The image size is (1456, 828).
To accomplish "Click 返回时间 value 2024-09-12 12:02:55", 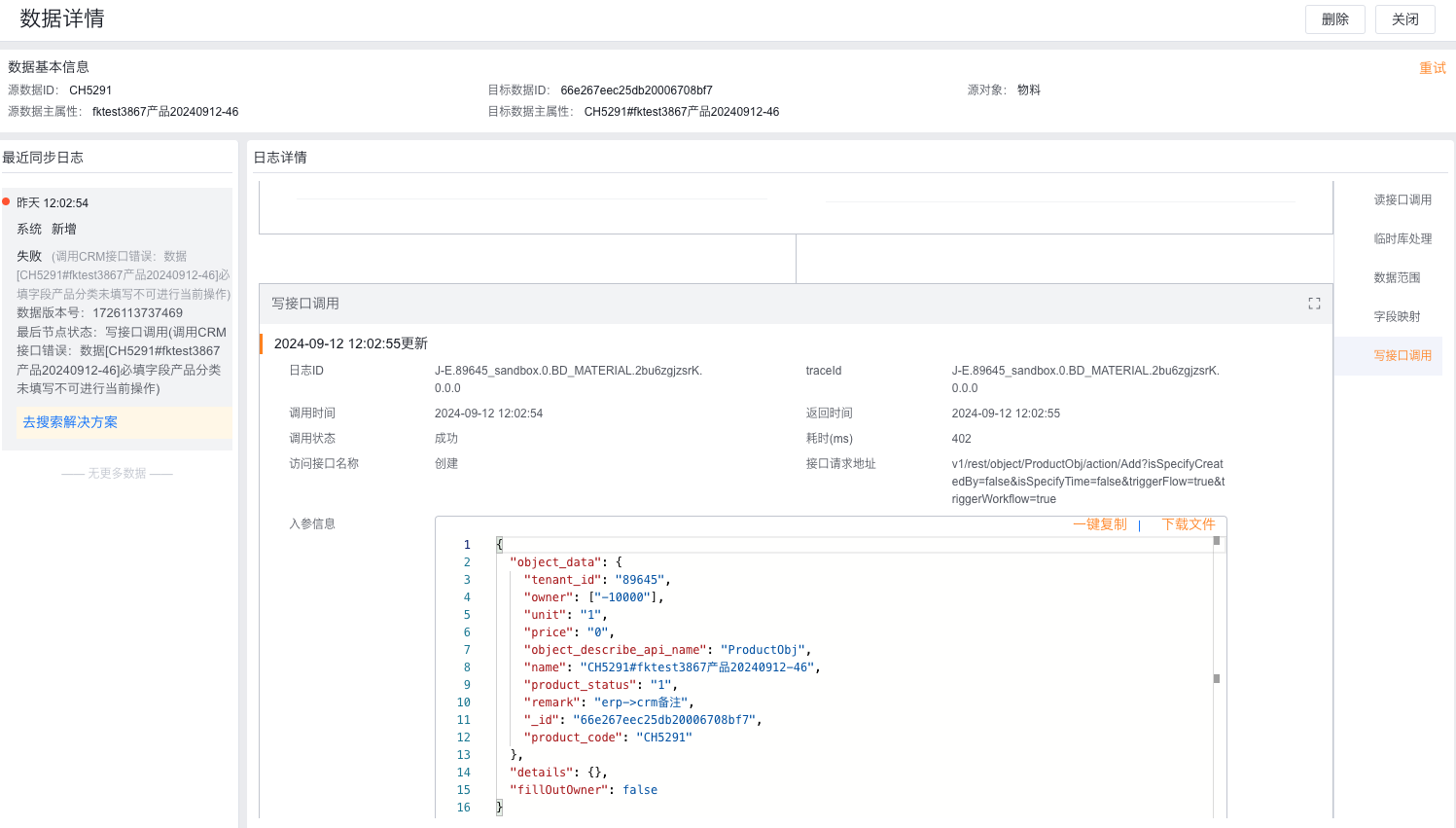I will 1006,414.
